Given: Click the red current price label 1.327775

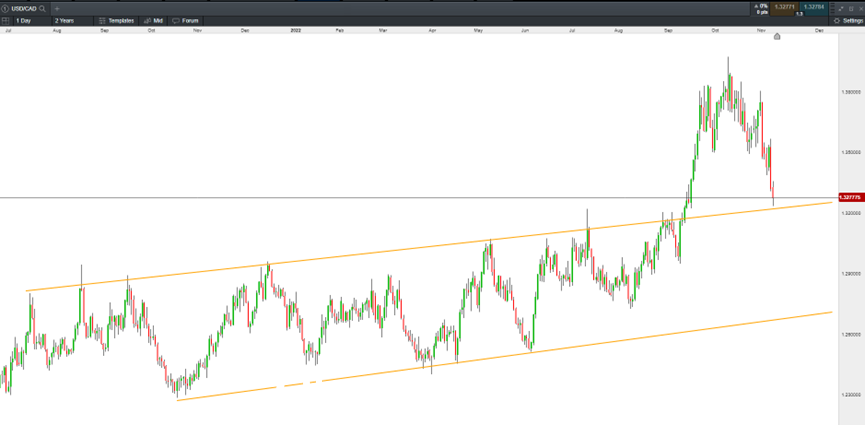Looking at the screenshot, I should click(851, 197).
